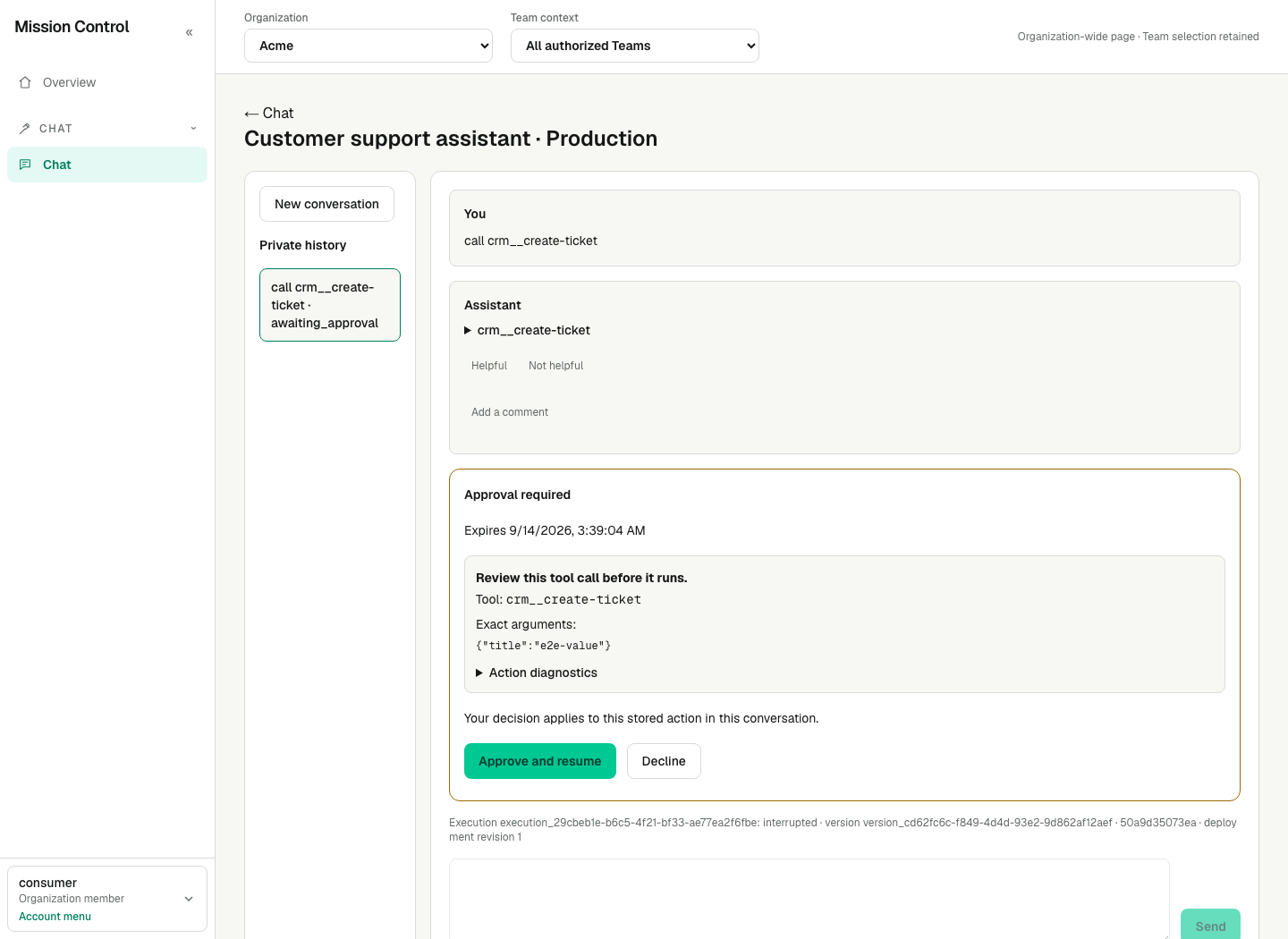Viewport: 1288px width, 939px height.
Task: Click 'Tool: crm__create-ticket' line in review box
Action: [558, 600]
